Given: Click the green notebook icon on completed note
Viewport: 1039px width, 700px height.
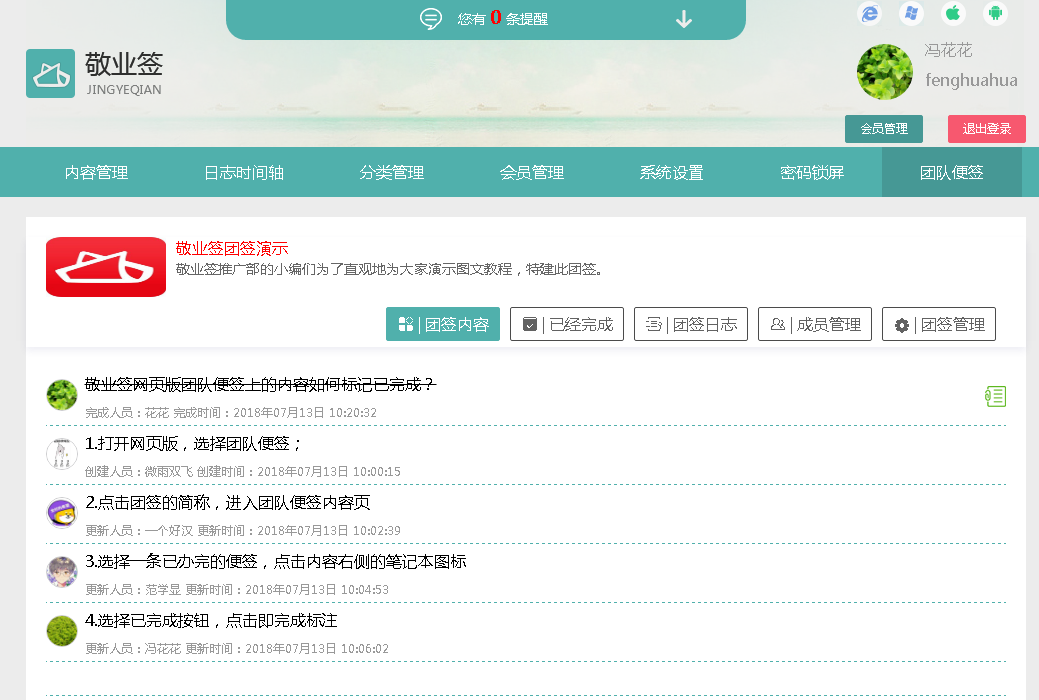Looking at the screenshot, I should point(995,396).
